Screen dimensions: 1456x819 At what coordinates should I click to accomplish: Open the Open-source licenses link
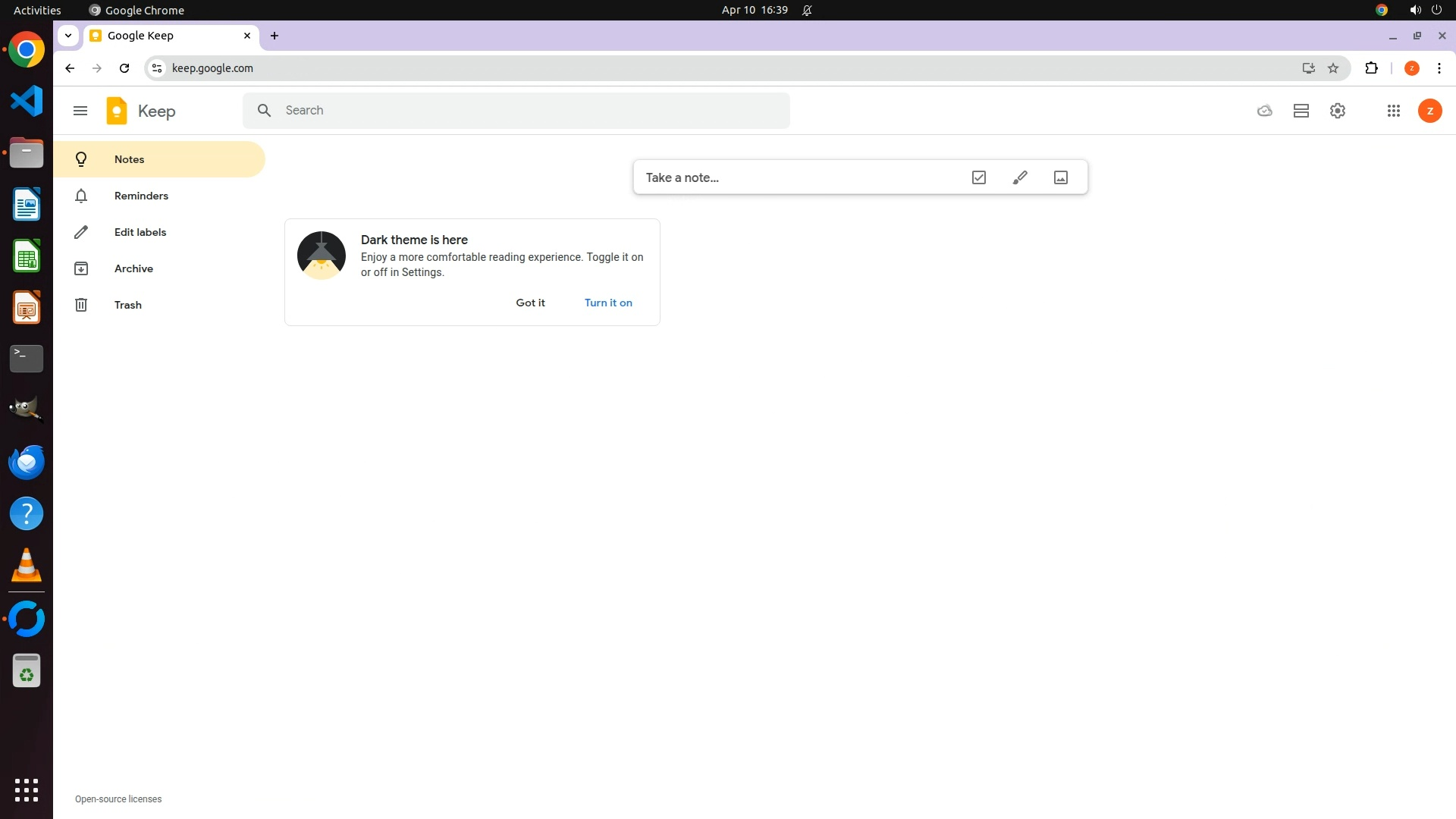click(118, 799)
